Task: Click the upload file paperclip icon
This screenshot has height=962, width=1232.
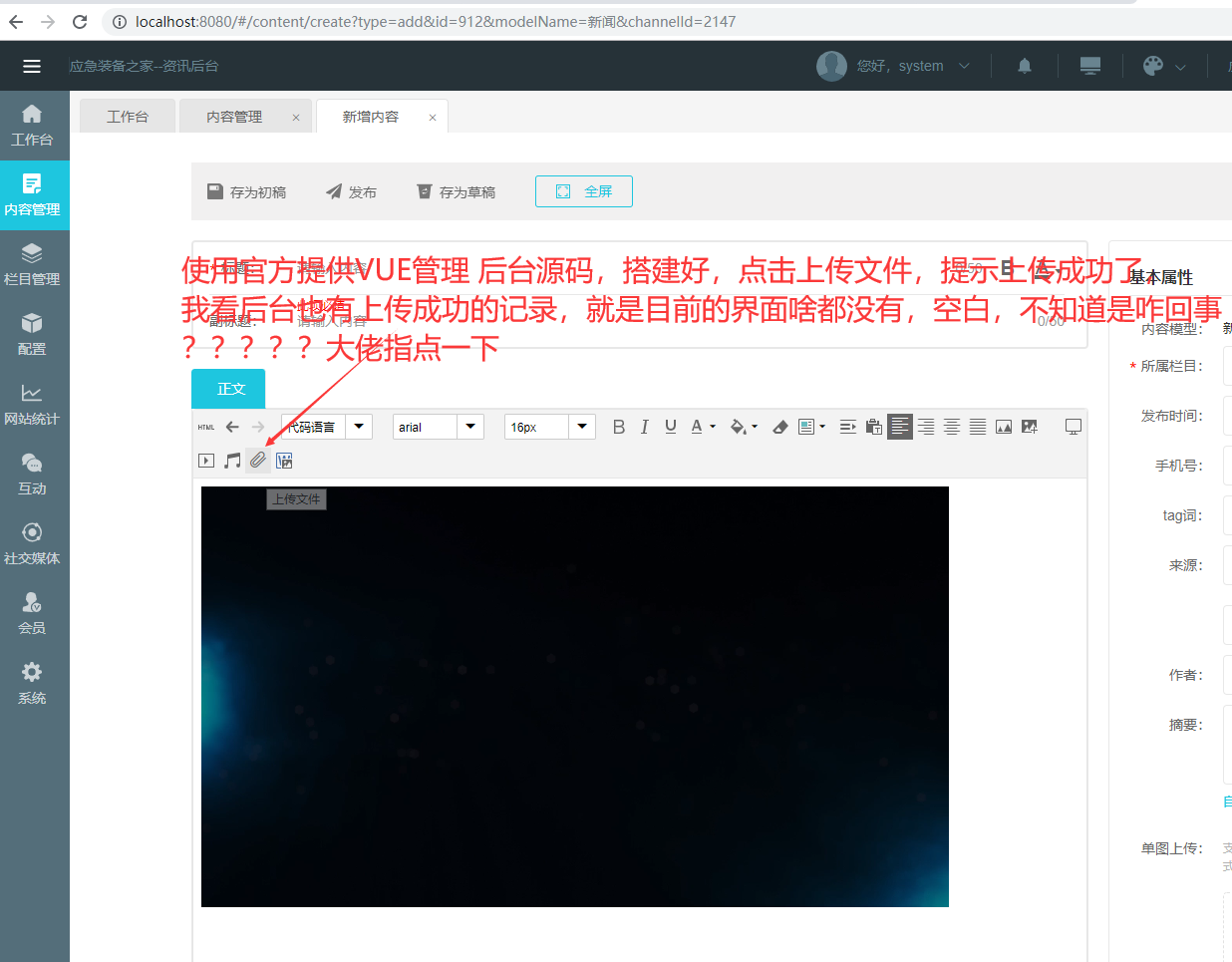Action: 258,461
